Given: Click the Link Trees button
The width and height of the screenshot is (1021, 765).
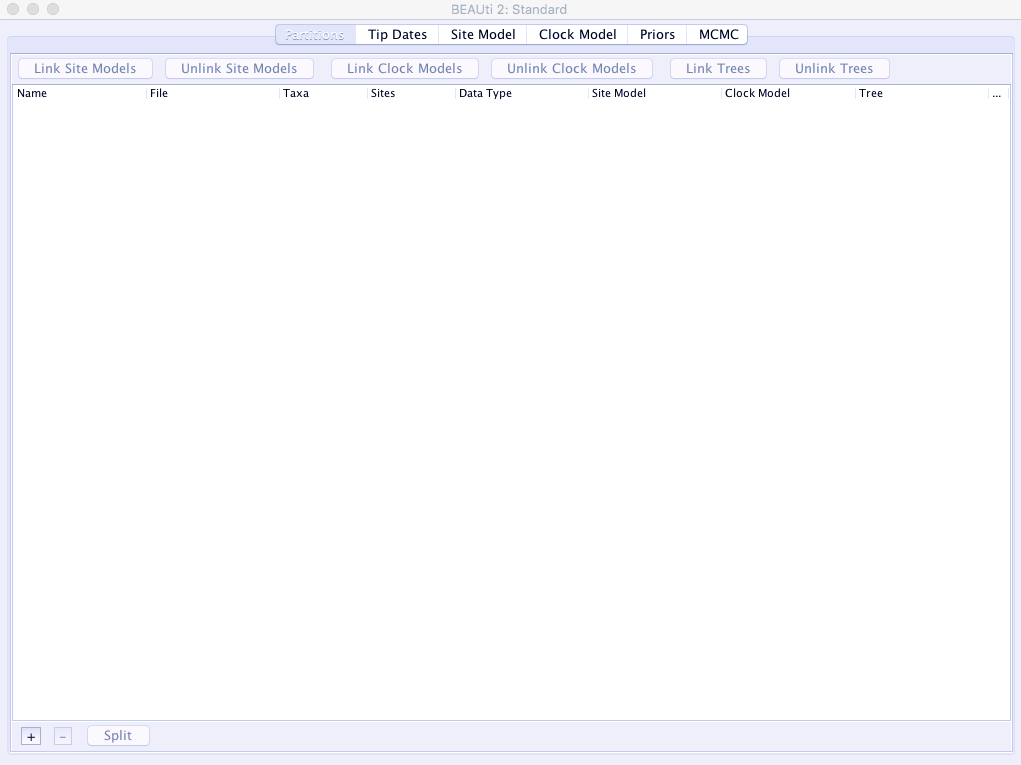Looking at the screenshot, I should pyautogui.click(x=718, y=68).
